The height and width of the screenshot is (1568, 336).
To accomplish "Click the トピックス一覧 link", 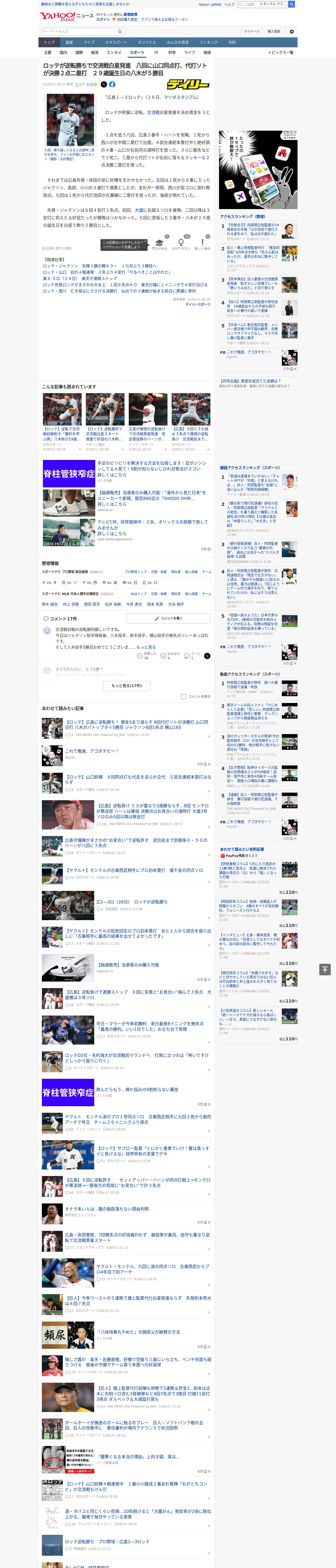I will [281, 53].
